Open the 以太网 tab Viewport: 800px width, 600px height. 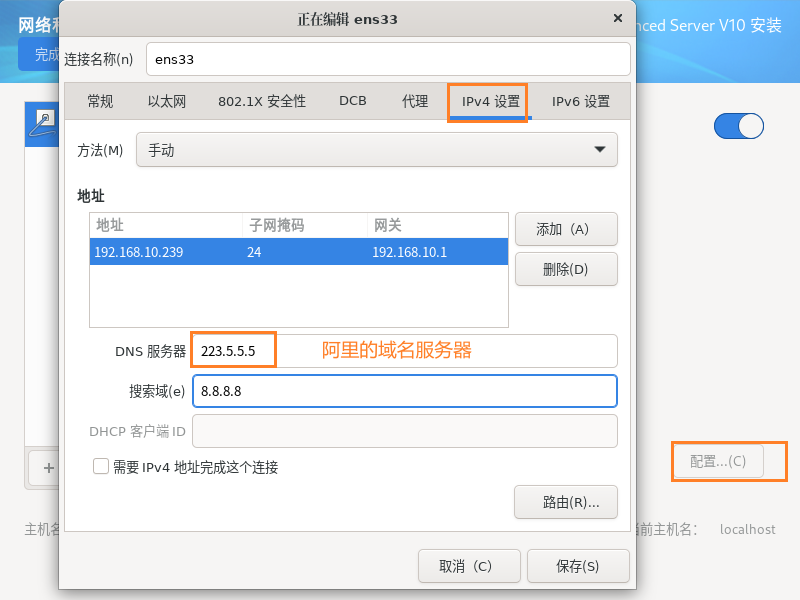(x=167, y=101)
